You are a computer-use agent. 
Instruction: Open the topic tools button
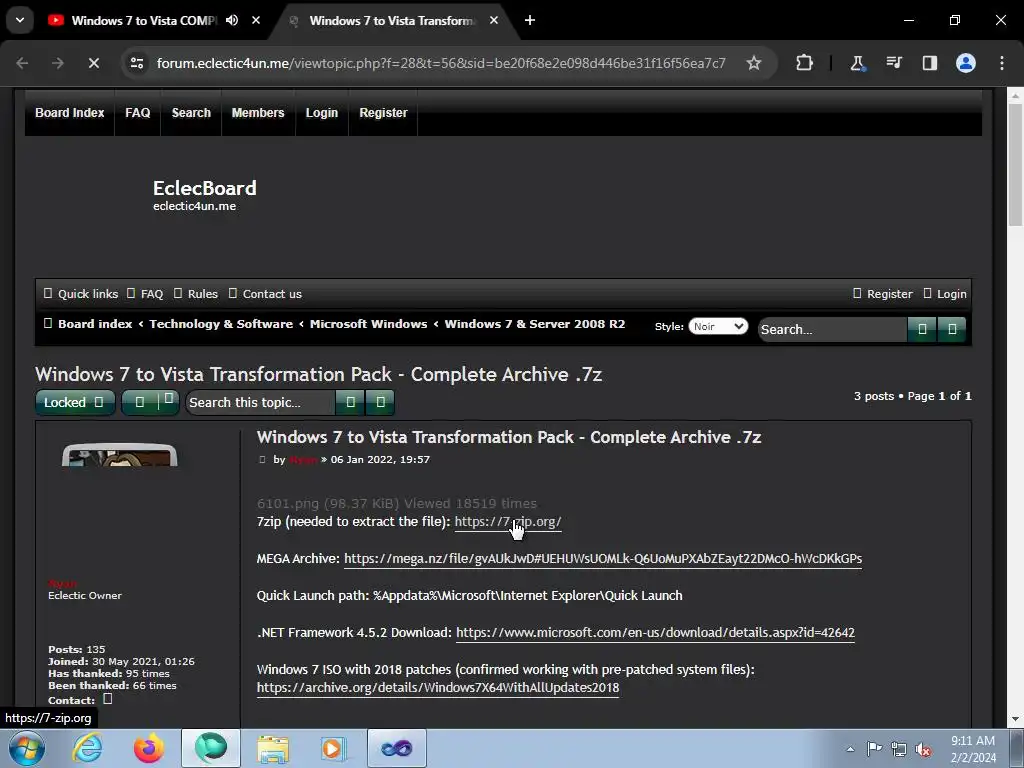click(x=150, y=402)
